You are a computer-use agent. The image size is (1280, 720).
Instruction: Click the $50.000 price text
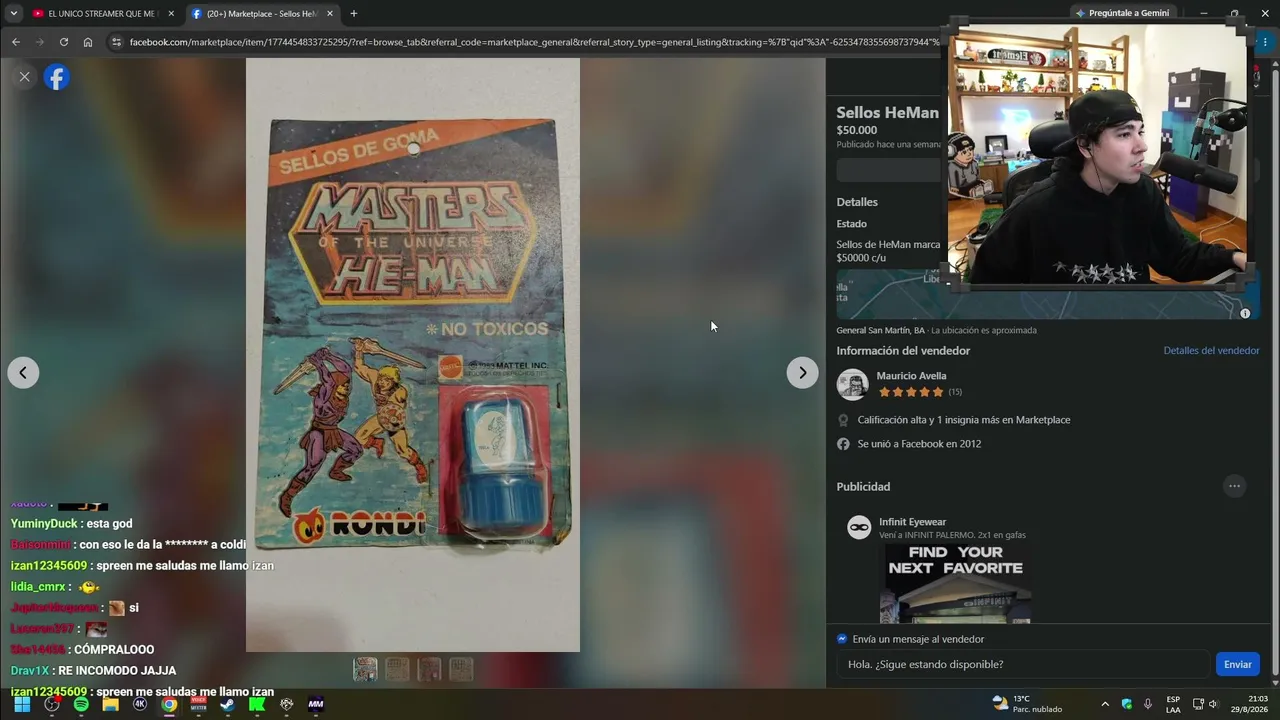pyautogui.click(x=857, y=130)
